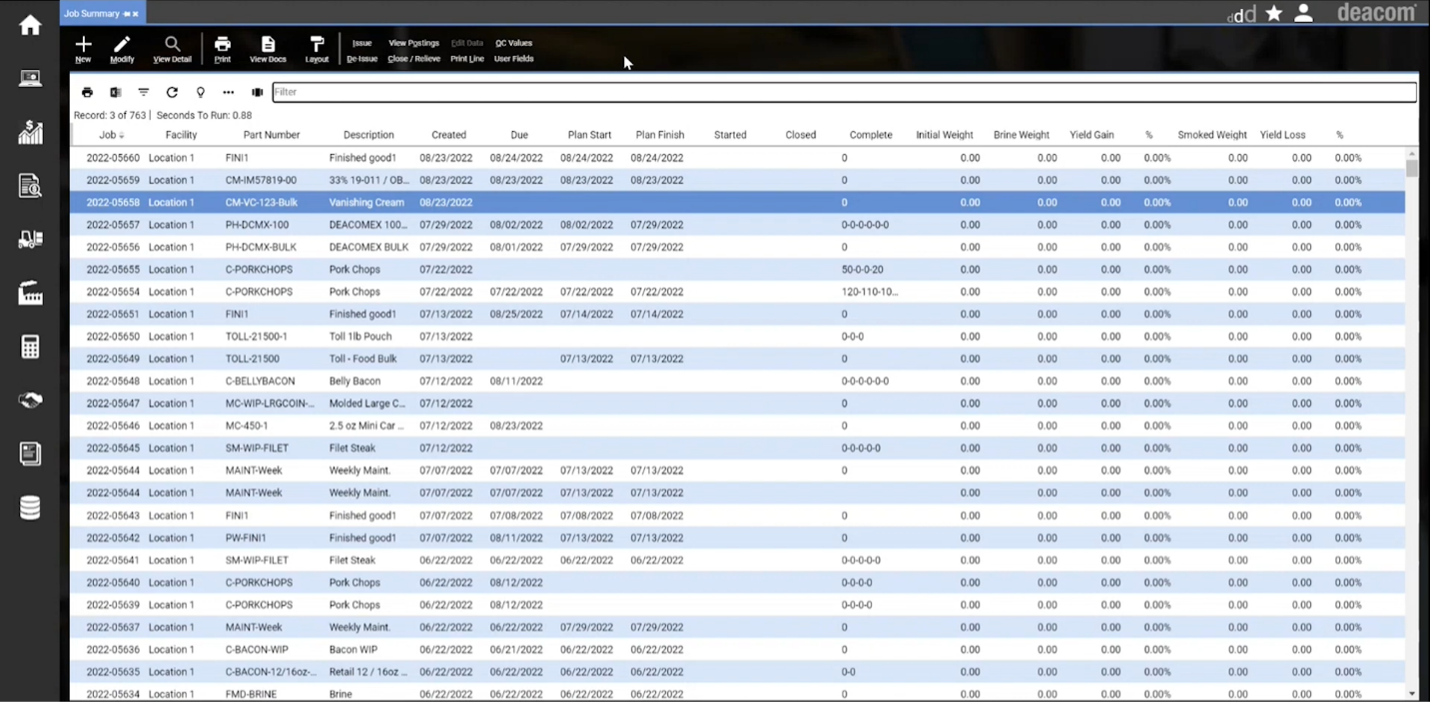Open QC Values from the ribbon
Screen dimensions: 1430x705
(513, 43)
